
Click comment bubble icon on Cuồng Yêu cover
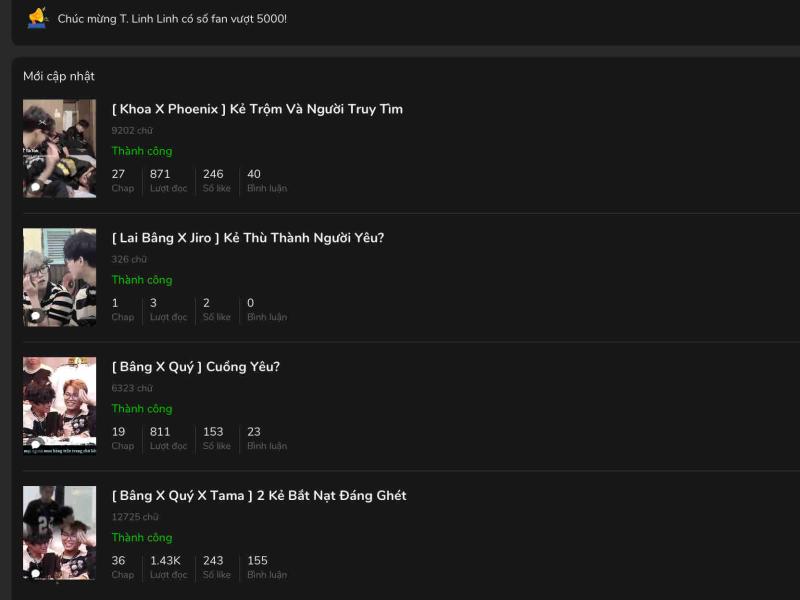point(36,444)
